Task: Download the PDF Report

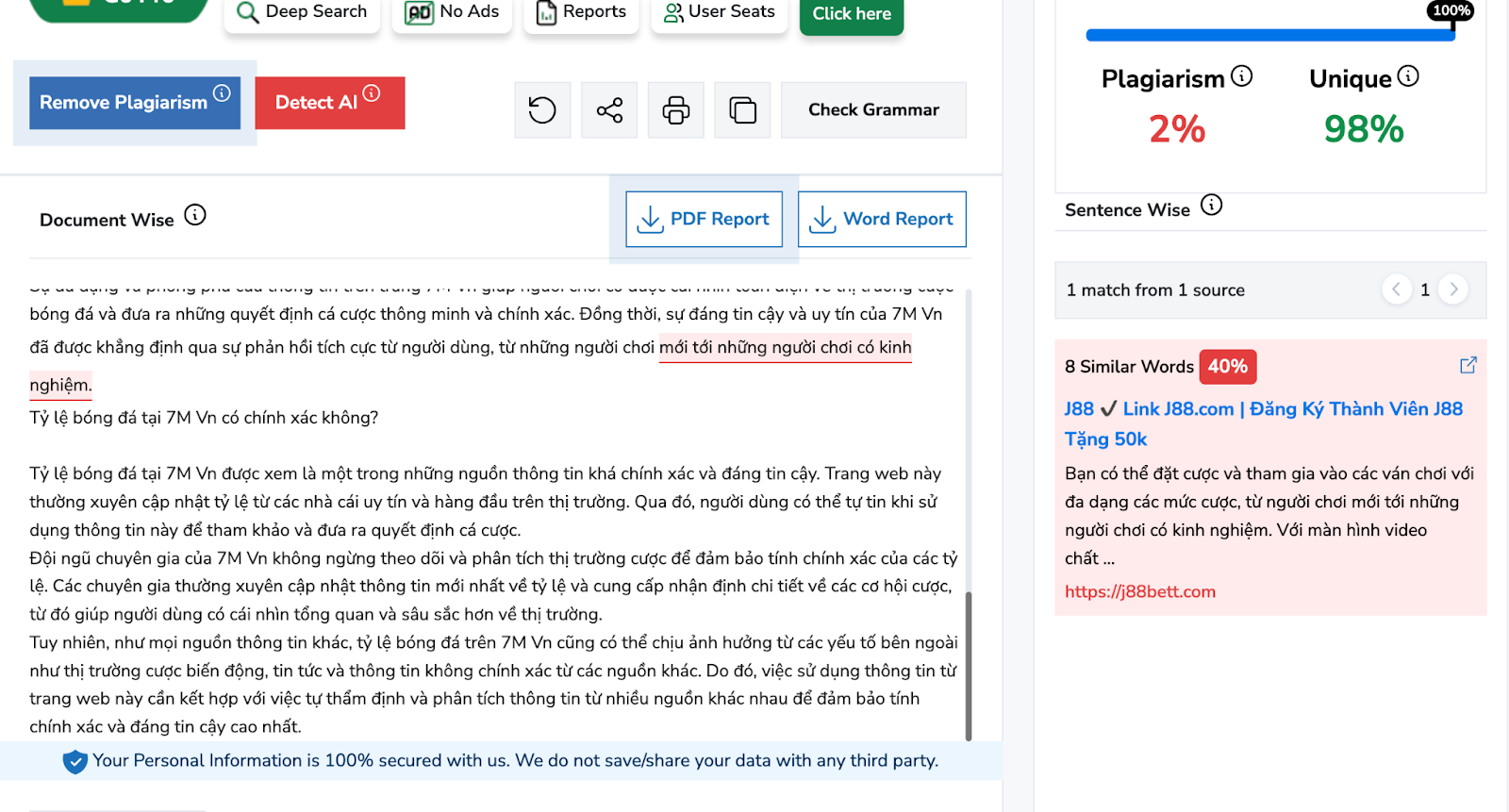Action: 705,219
